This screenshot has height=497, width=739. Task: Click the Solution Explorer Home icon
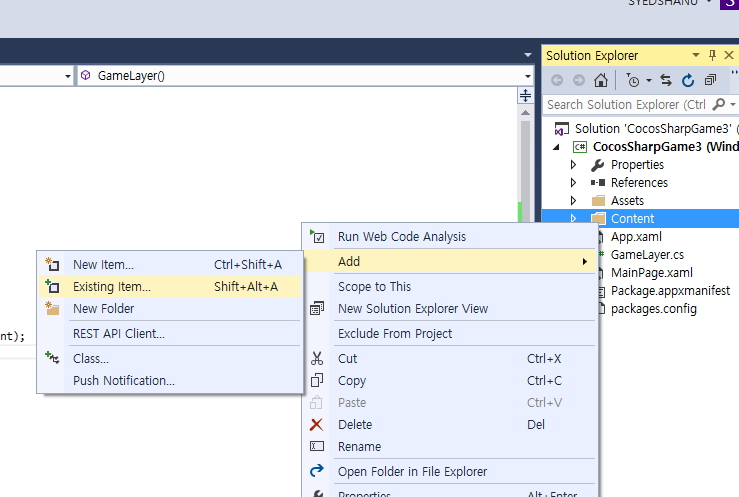coord(600,80)
